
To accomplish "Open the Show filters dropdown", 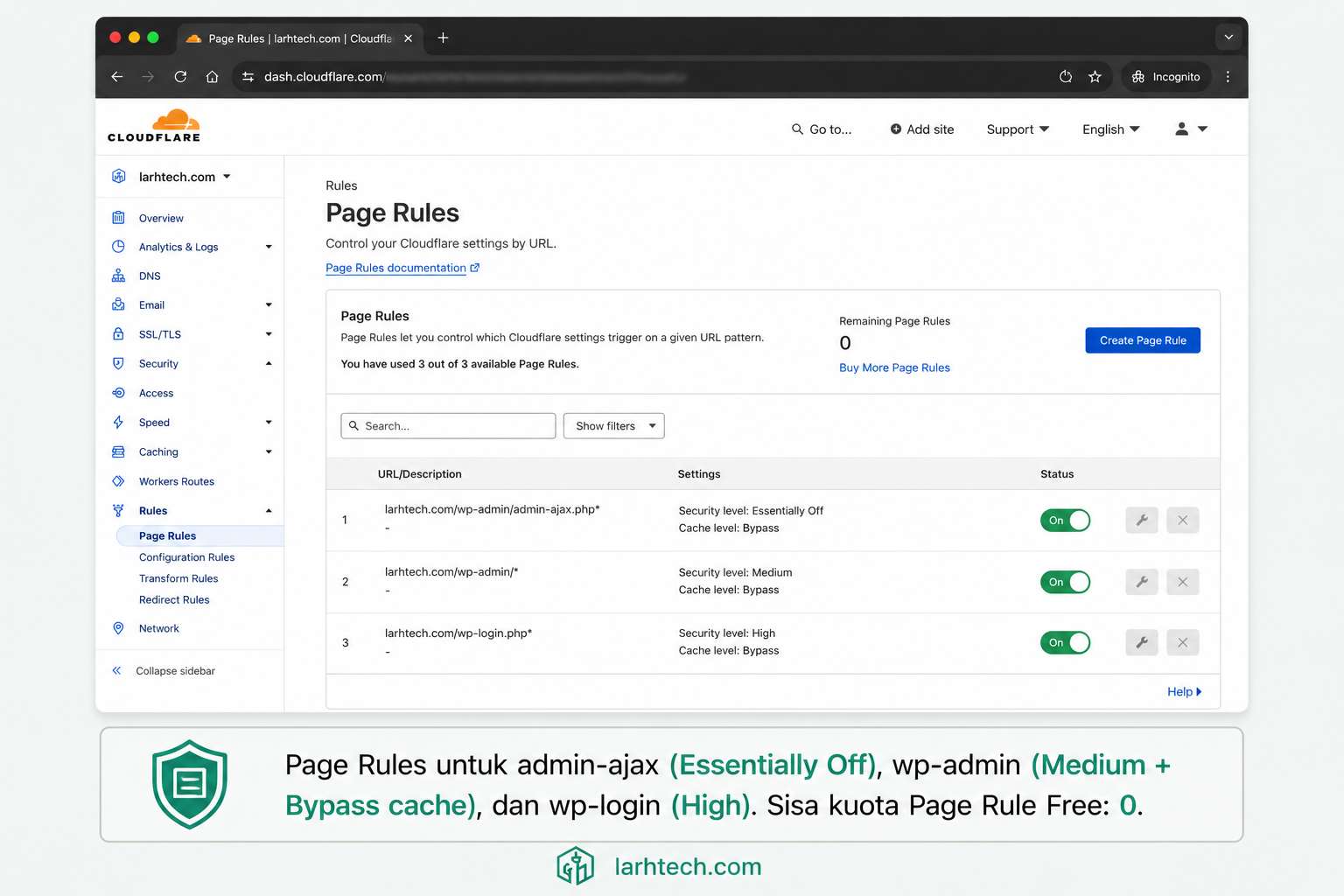I will click(614, 426).
